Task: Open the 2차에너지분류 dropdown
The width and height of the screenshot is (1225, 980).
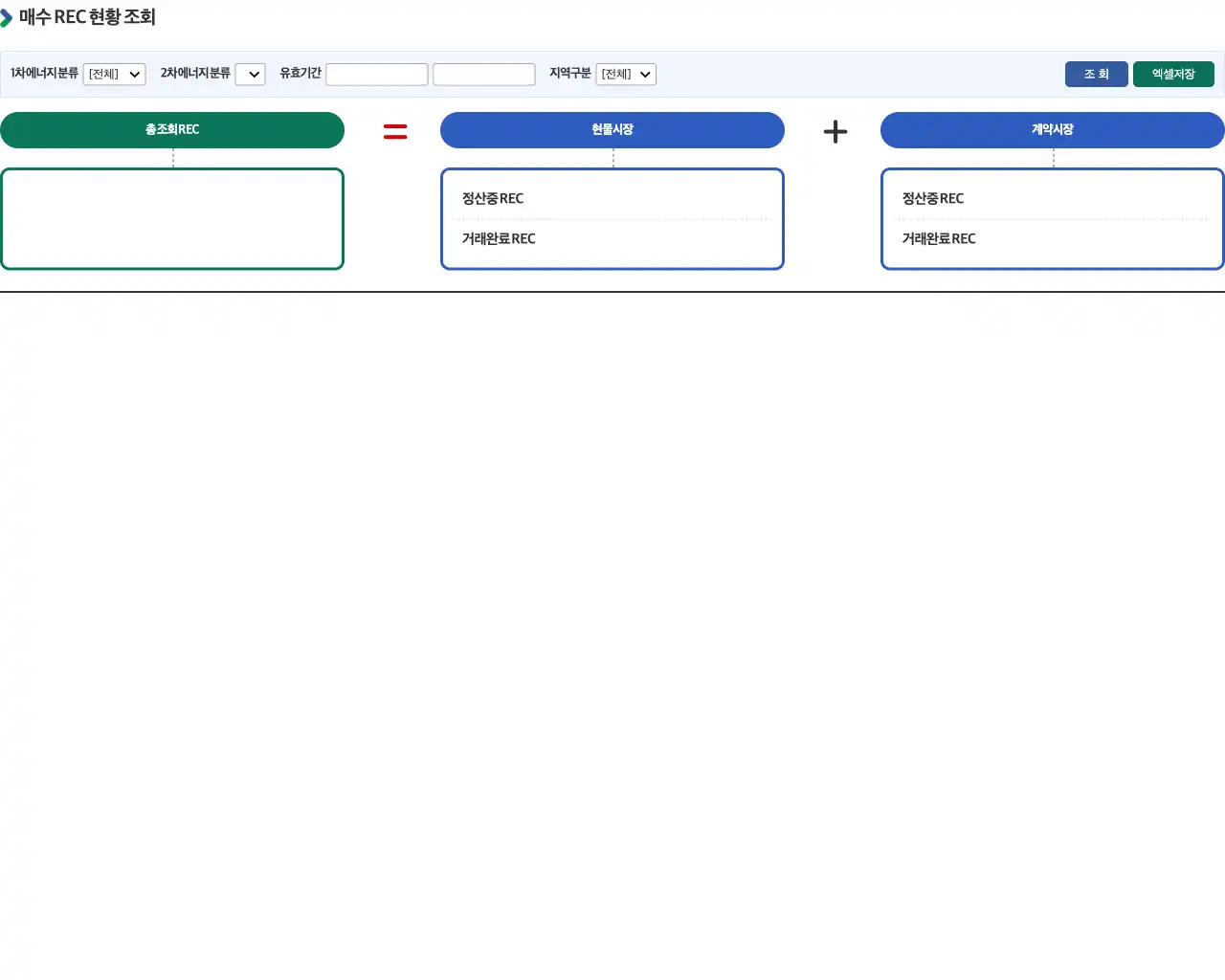Action: pos(251,75)
